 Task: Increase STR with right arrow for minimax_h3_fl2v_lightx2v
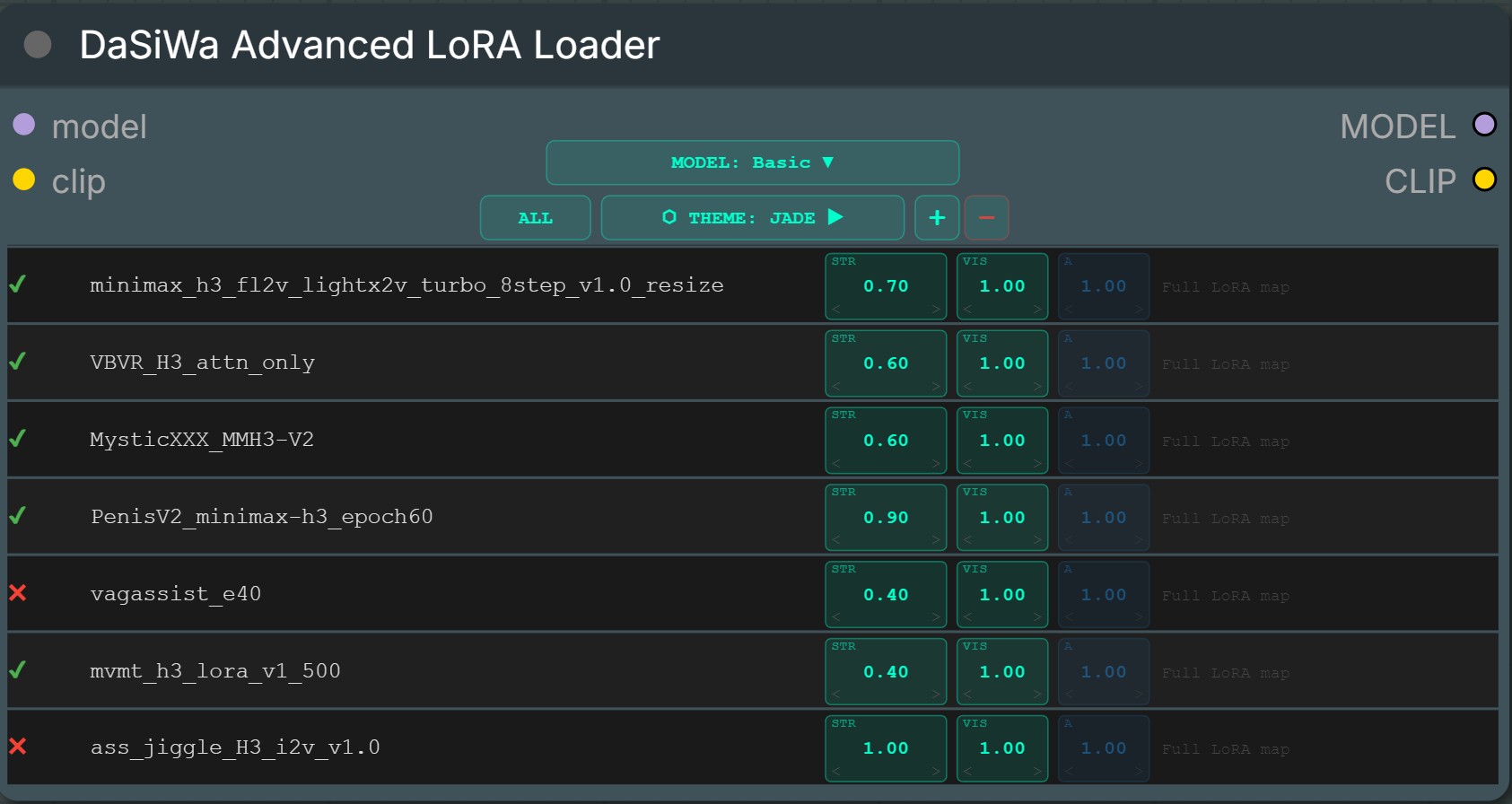click(x=935, y=310)
